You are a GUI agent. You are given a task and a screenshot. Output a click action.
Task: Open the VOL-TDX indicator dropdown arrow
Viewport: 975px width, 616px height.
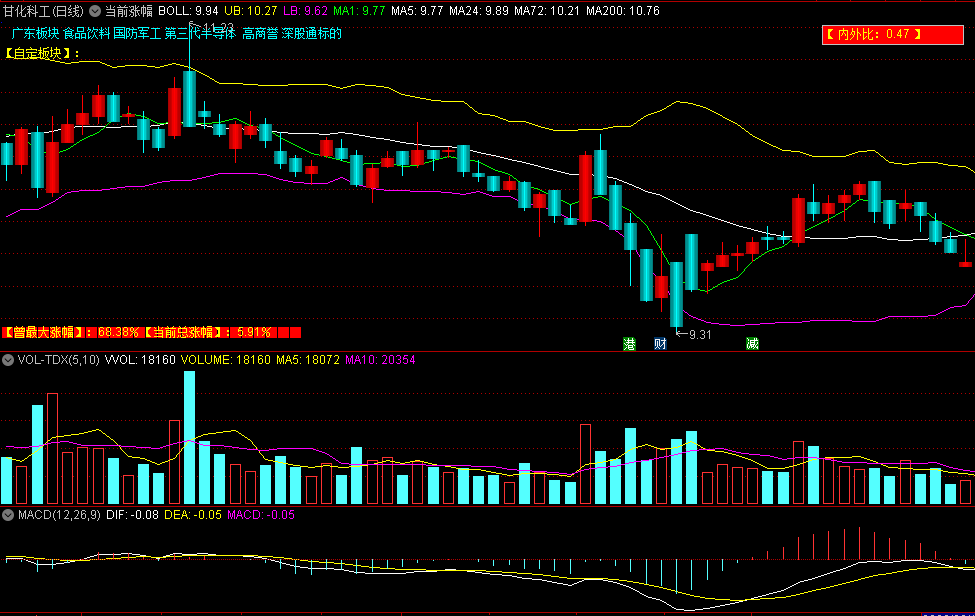7,360
